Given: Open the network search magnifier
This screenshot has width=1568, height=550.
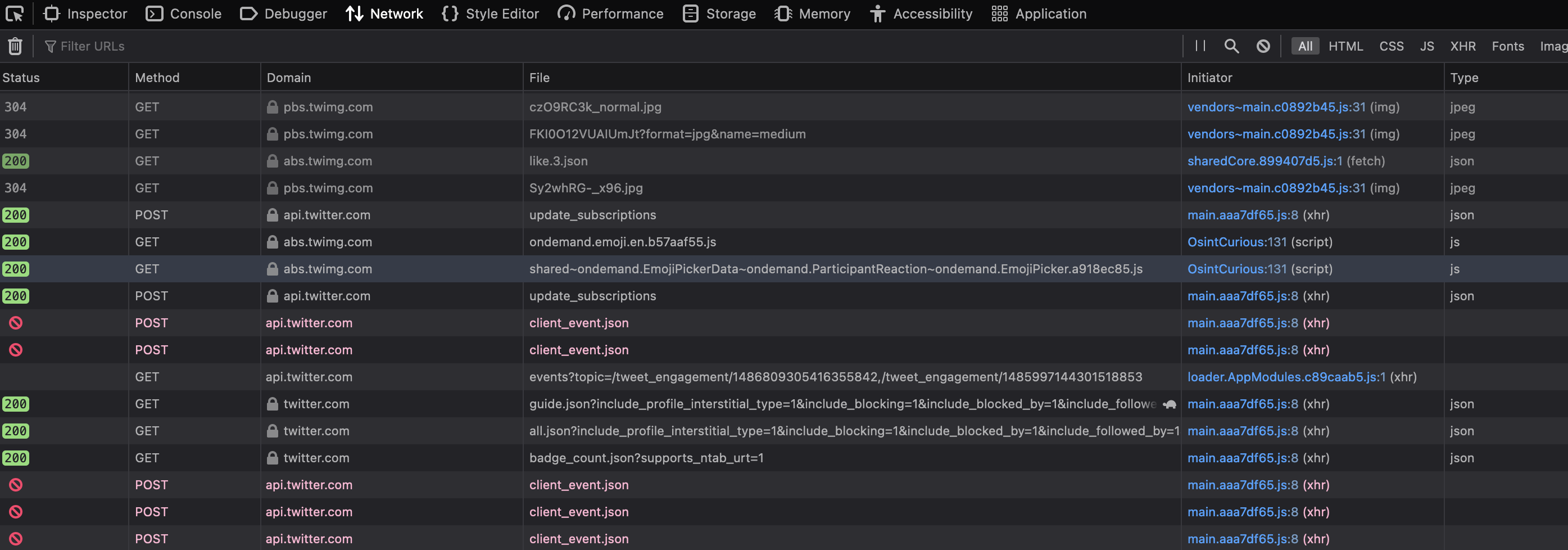Looking at the screenshot, I should pyautogui.click(x=1231, y=46).
